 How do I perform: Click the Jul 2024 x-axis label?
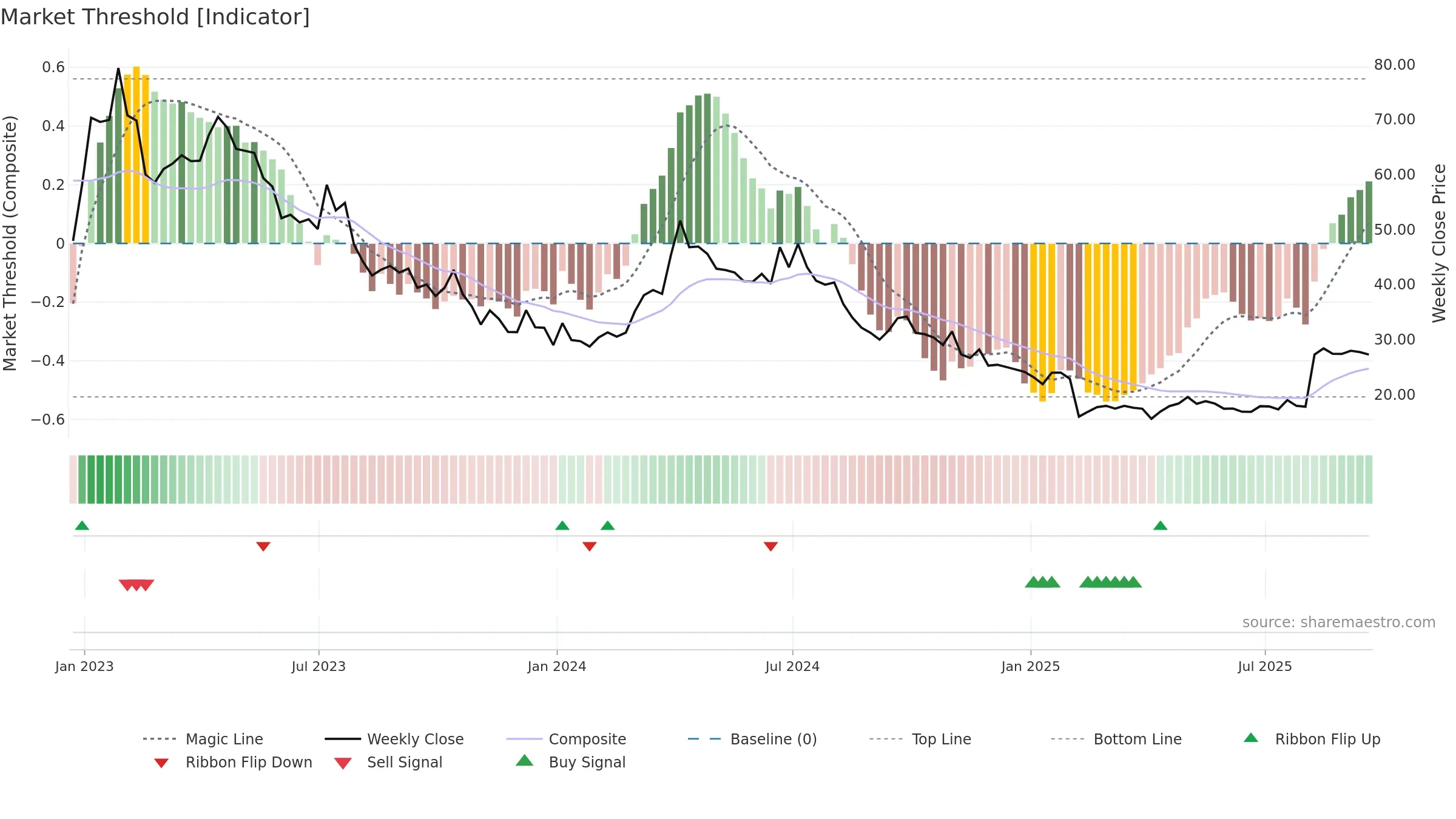(792, 666)
